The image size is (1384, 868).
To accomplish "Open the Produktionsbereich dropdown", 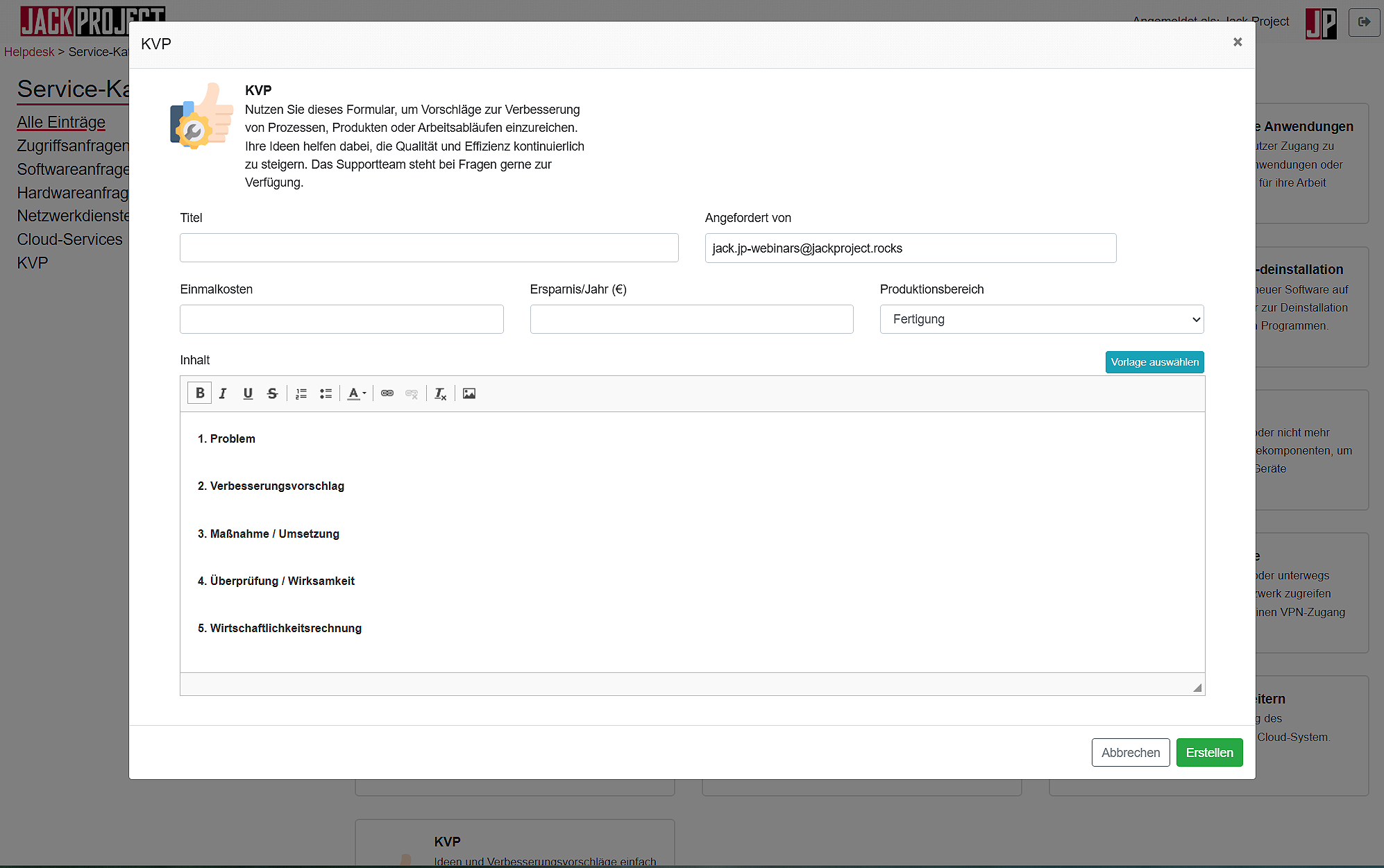I will (1041, 319).
